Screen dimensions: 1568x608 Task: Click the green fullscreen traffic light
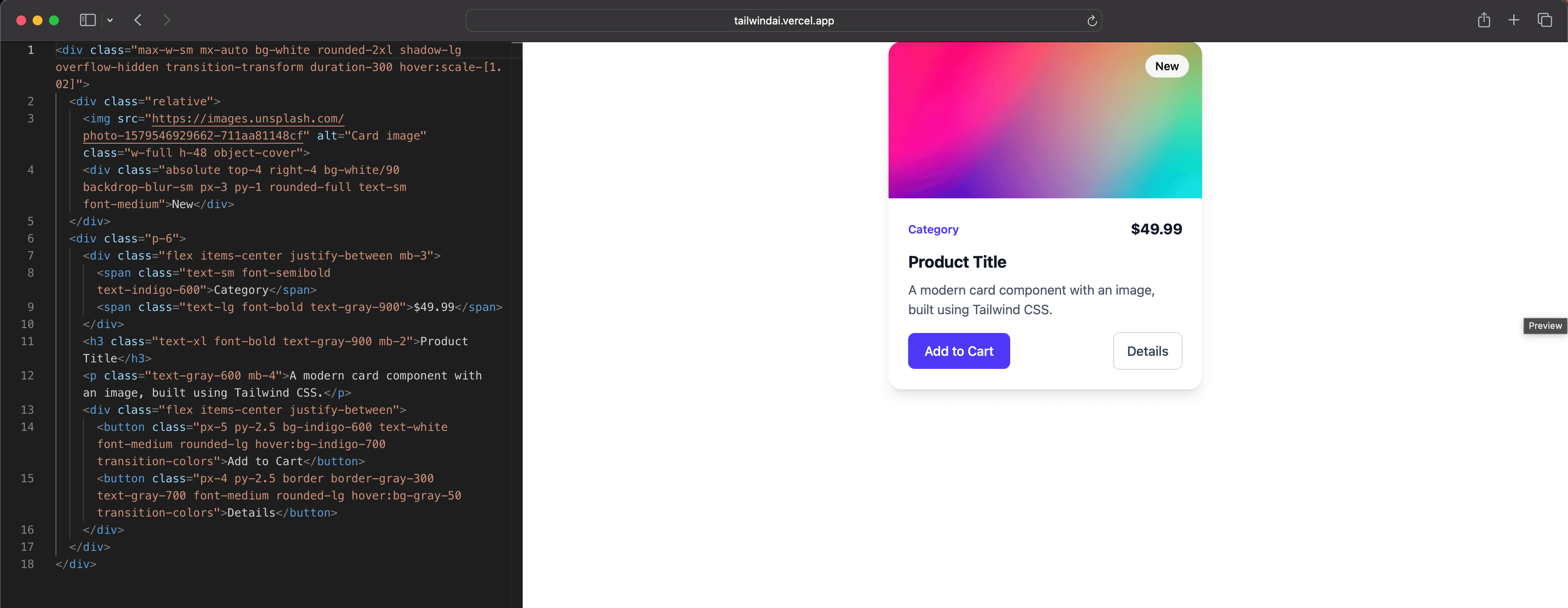54,20
